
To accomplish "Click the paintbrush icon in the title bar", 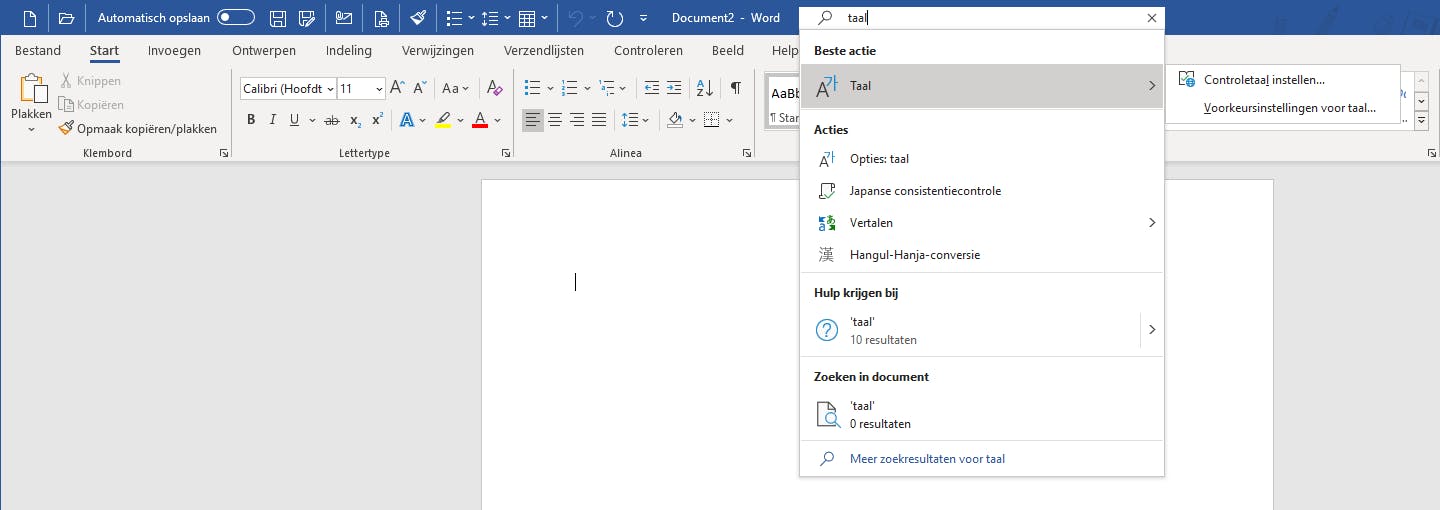I will (x=419, y=18).
